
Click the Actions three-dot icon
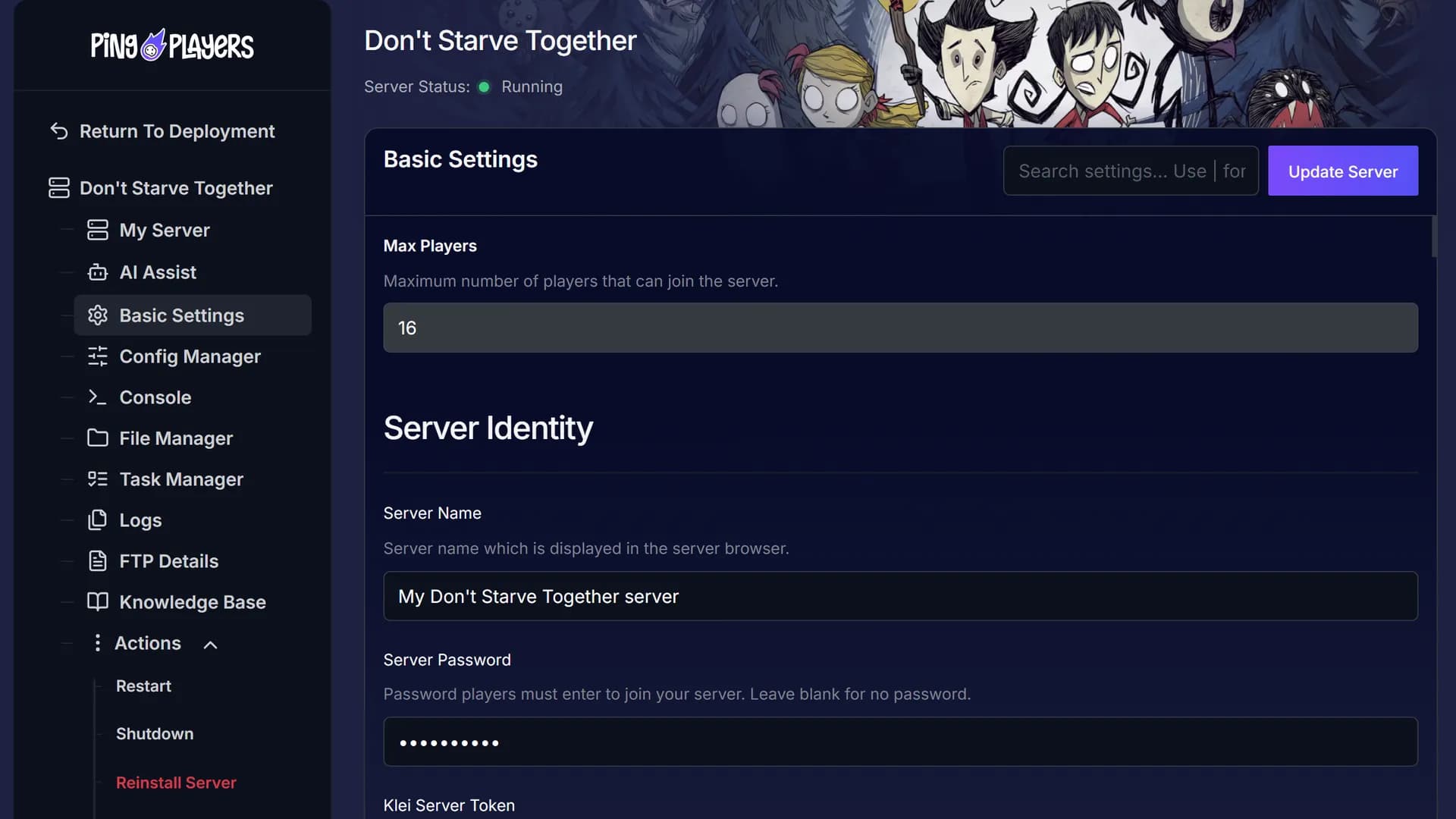point(97,643)
